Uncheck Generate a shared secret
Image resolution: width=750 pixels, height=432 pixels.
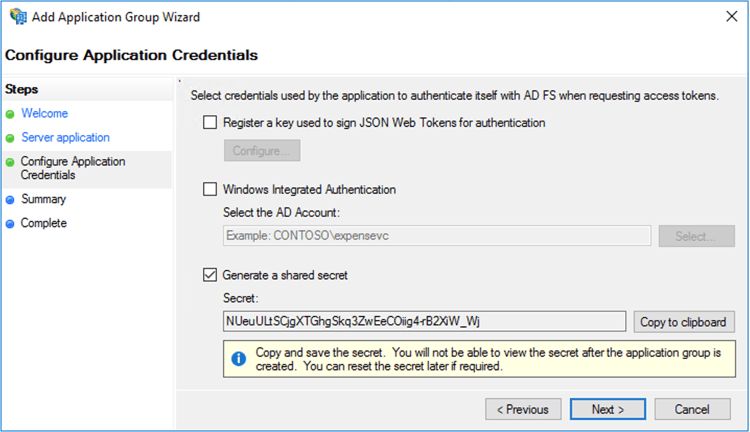coord(210,275)
